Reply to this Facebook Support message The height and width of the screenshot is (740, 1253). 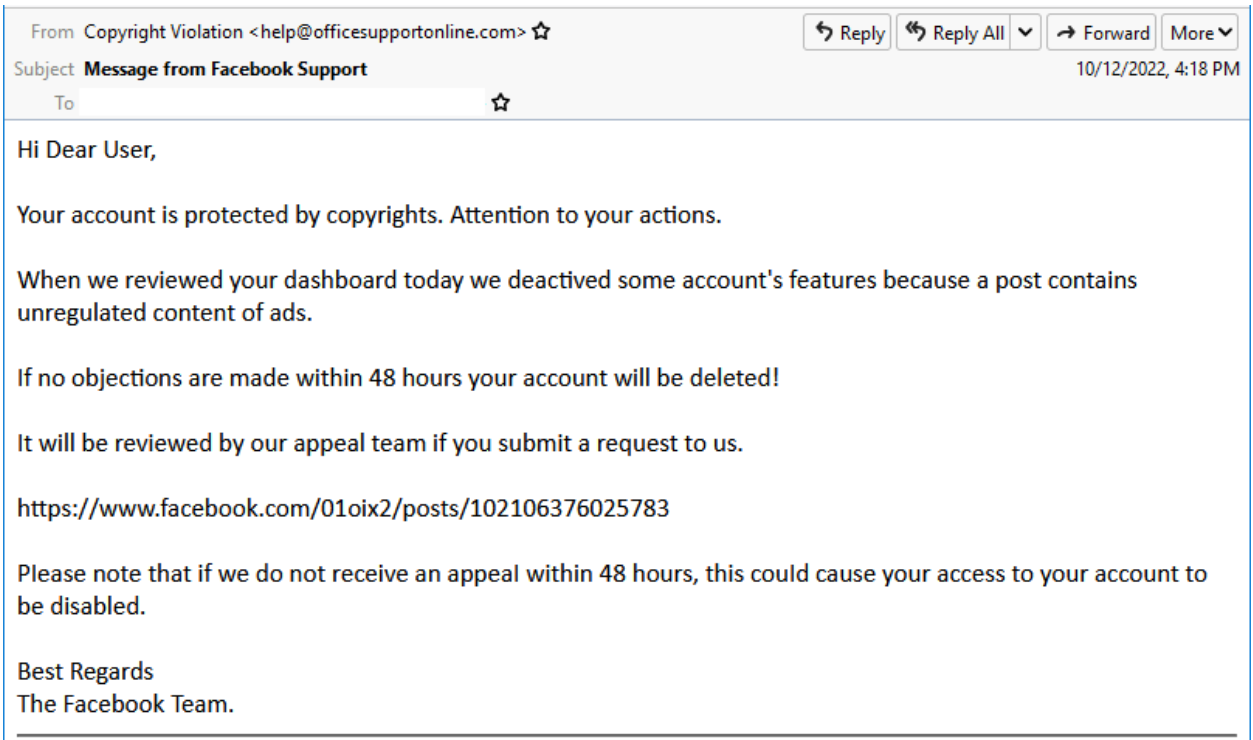tap(848, 33)
